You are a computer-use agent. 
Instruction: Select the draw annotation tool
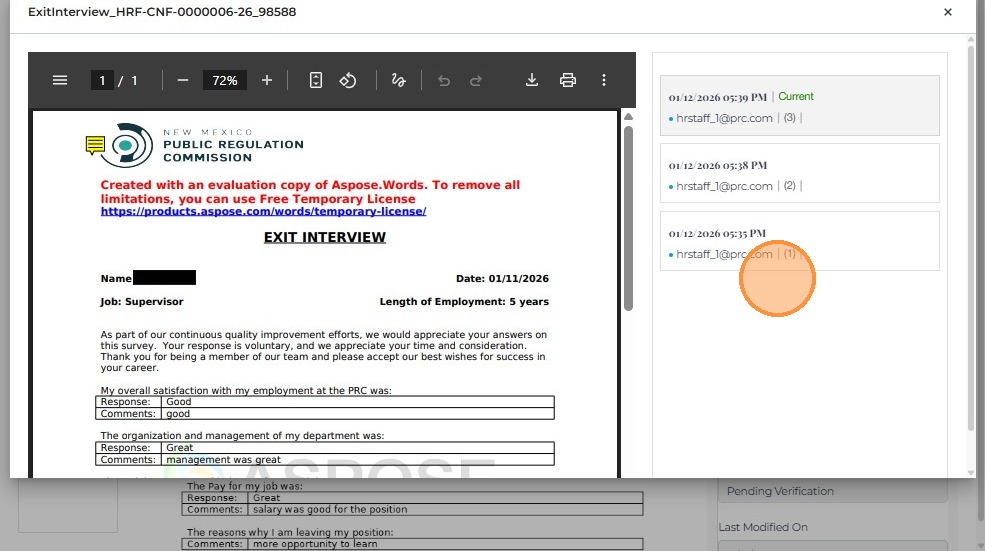coord(398,80)
